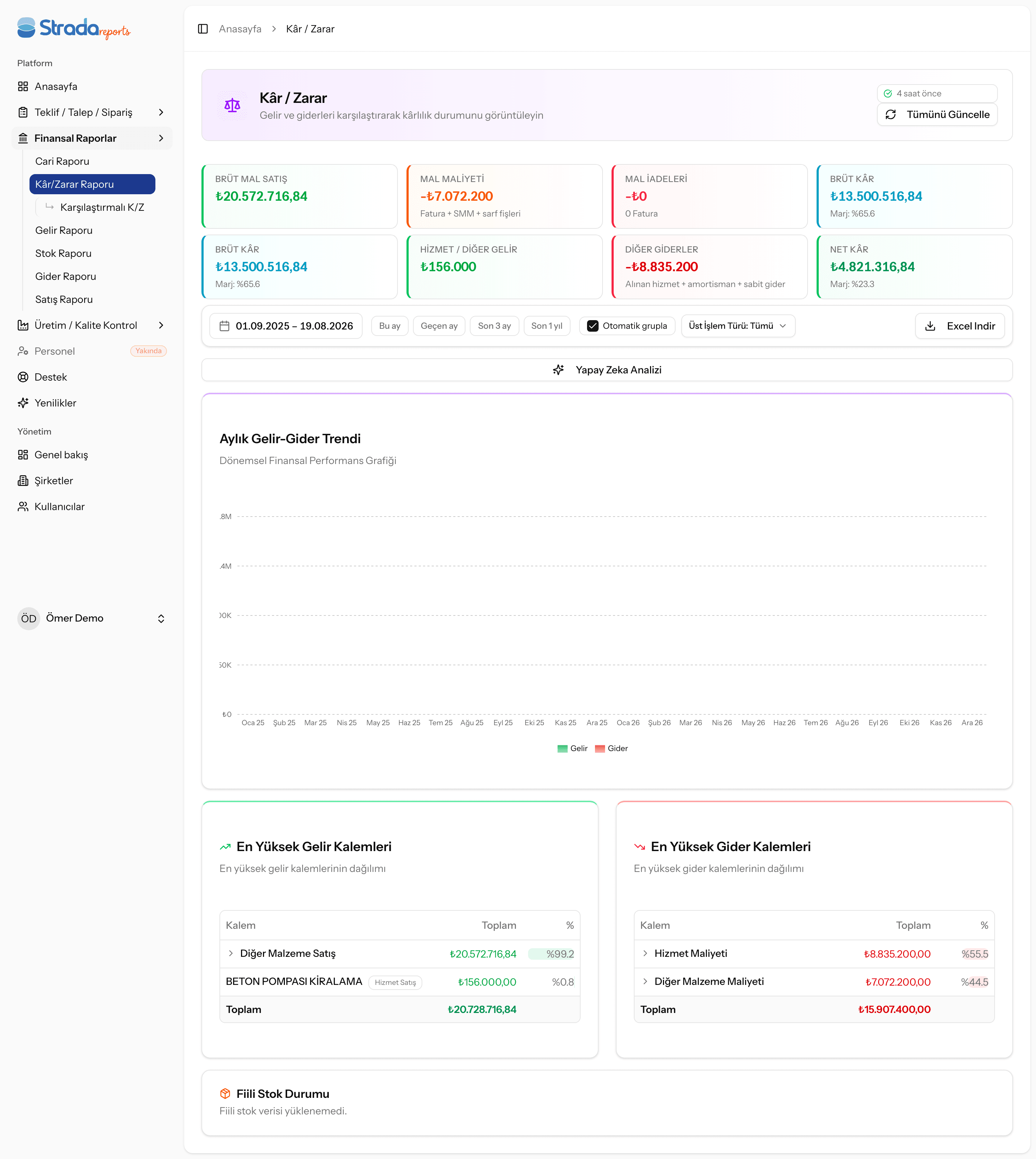Screen dimensions: 1036x1159
Task: Click the Kullanıcılar people icon
Action: pos(23,506)
